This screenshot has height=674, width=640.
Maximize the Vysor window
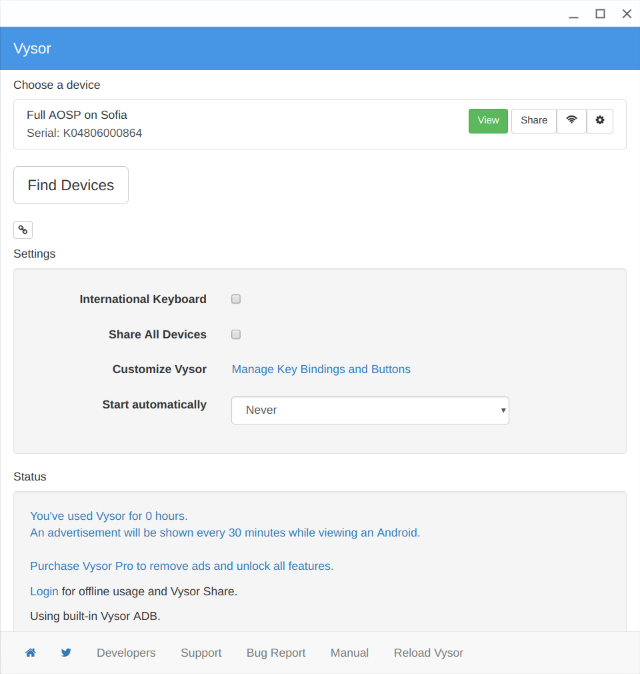point(600,14)
